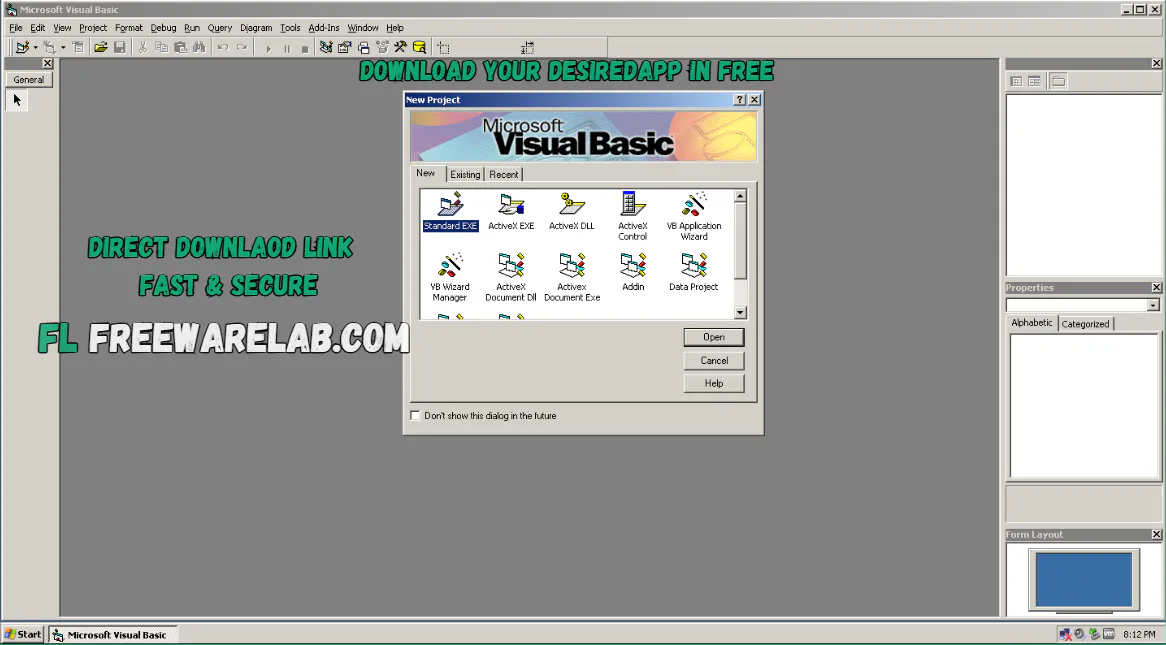Open the object selector dropdown in Properties
This screenshot has height=645, width=1166.
pos(1153,305)
